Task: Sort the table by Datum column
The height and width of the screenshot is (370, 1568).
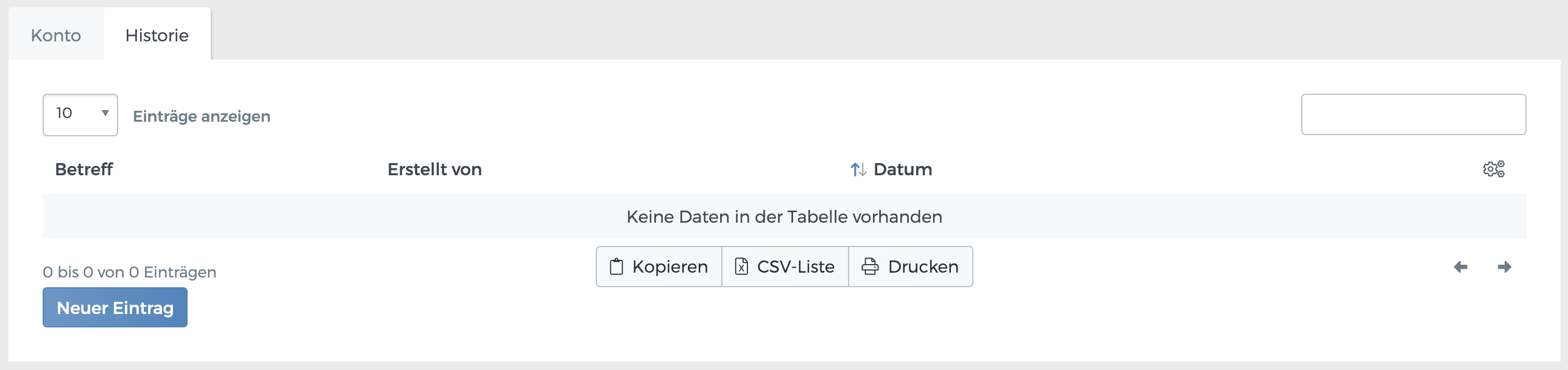Action: [902, 169]
